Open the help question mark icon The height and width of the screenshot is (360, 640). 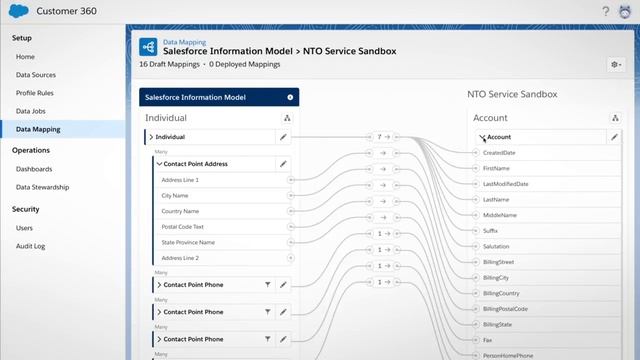tap(606, 11)
